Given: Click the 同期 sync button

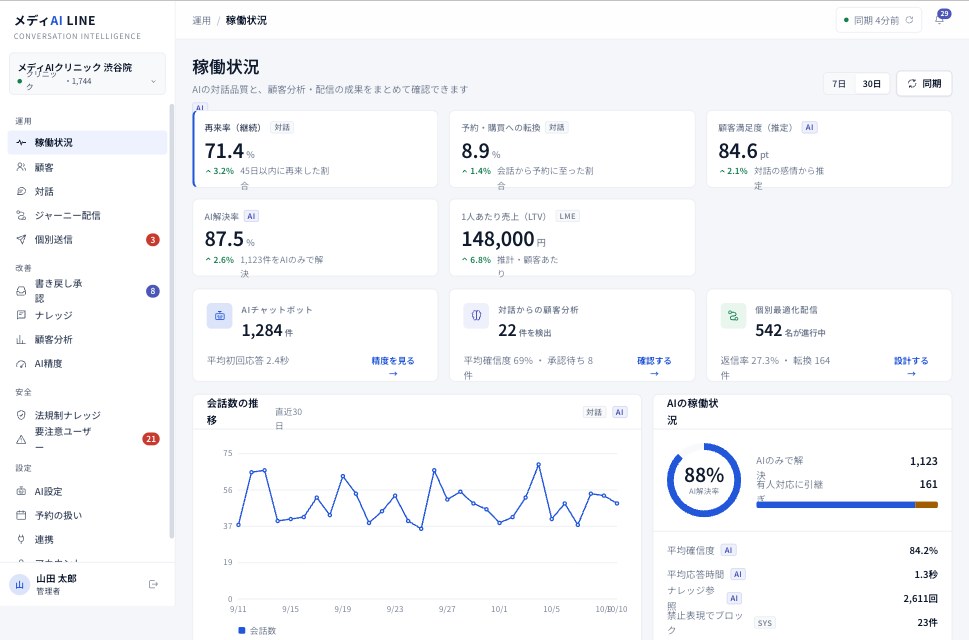Looking at the screenshot, I should coord(924,83).
